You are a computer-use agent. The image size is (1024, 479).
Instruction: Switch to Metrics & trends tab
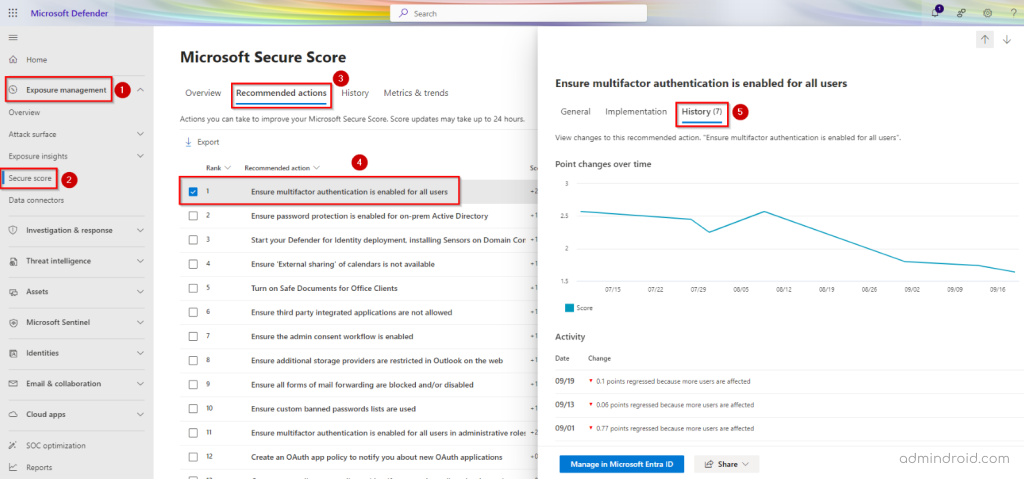tap(416, 93)
